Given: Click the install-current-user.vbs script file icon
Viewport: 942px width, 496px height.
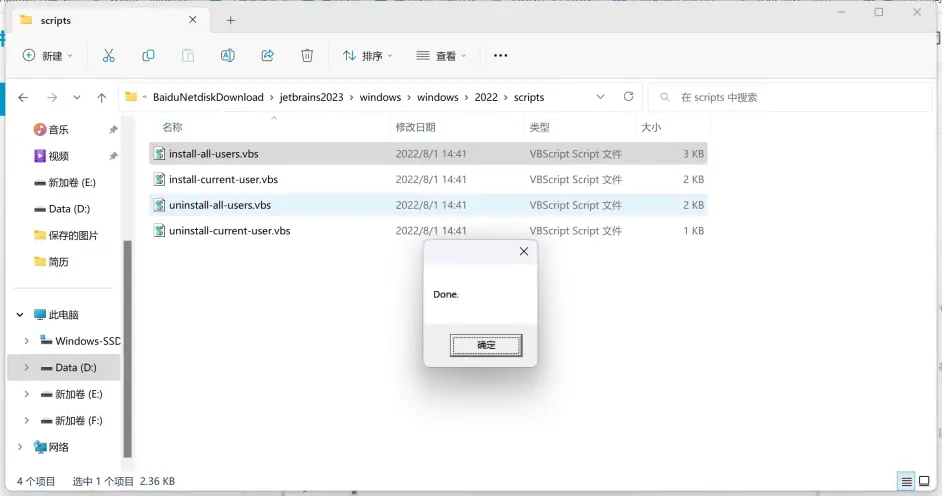Looking at the screenshot, I should click(x=159, y=179).
